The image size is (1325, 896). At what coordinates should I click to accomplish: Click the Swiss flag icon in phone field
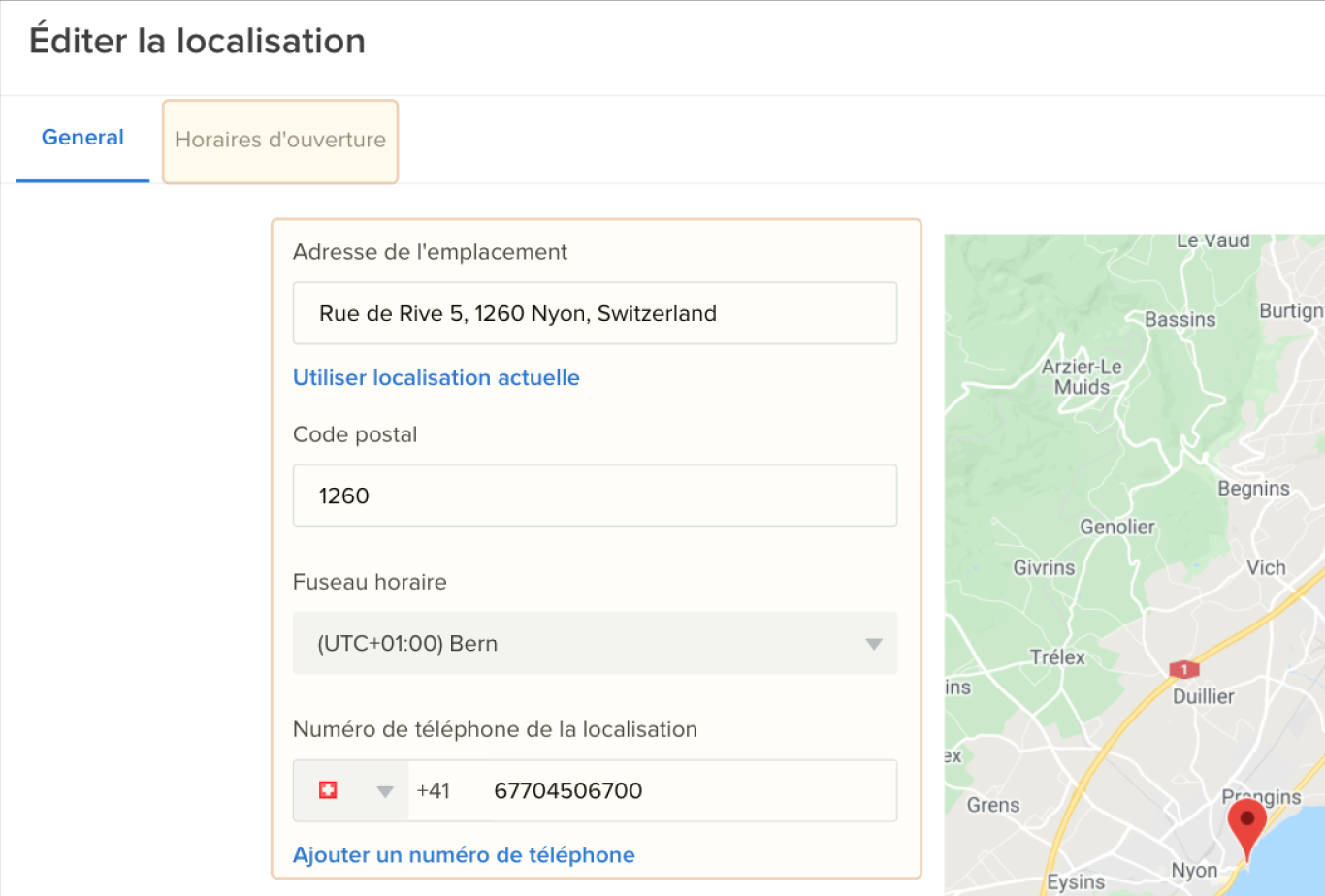pyautogui.click(x=328, y=790)
